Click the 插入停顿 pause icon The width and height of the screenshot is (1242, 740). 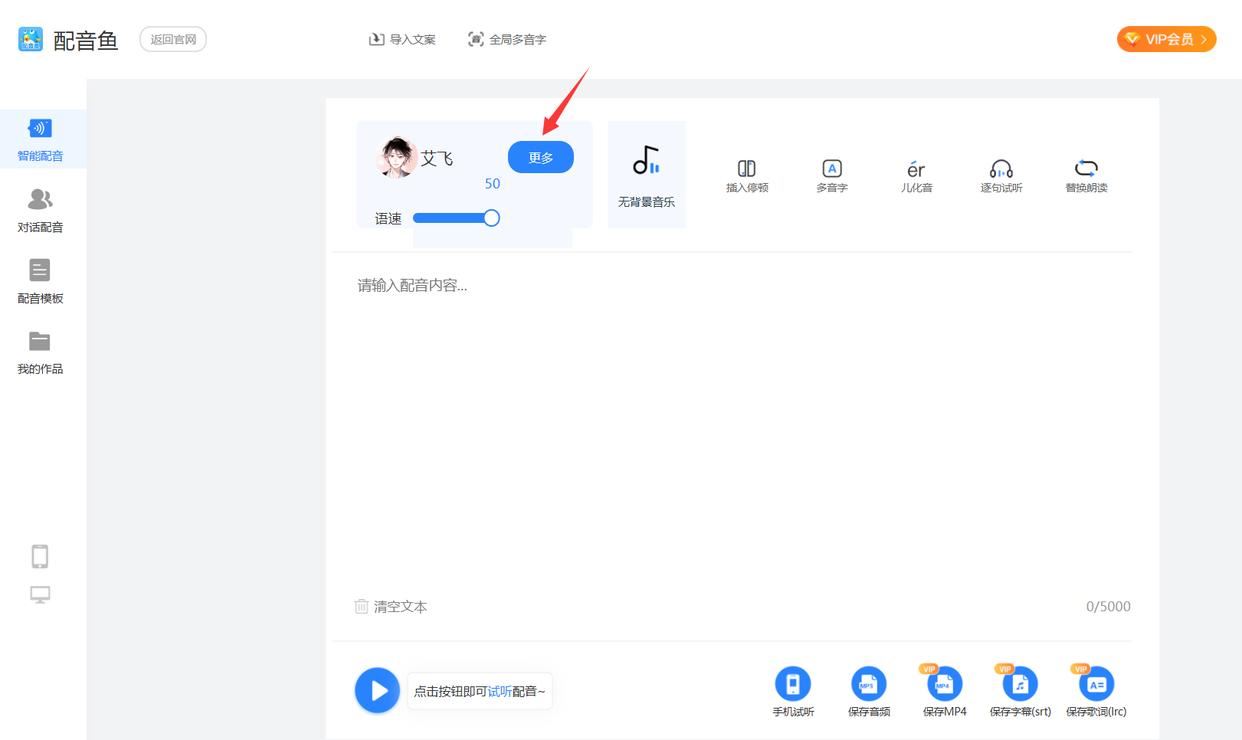tap(746, 168)
